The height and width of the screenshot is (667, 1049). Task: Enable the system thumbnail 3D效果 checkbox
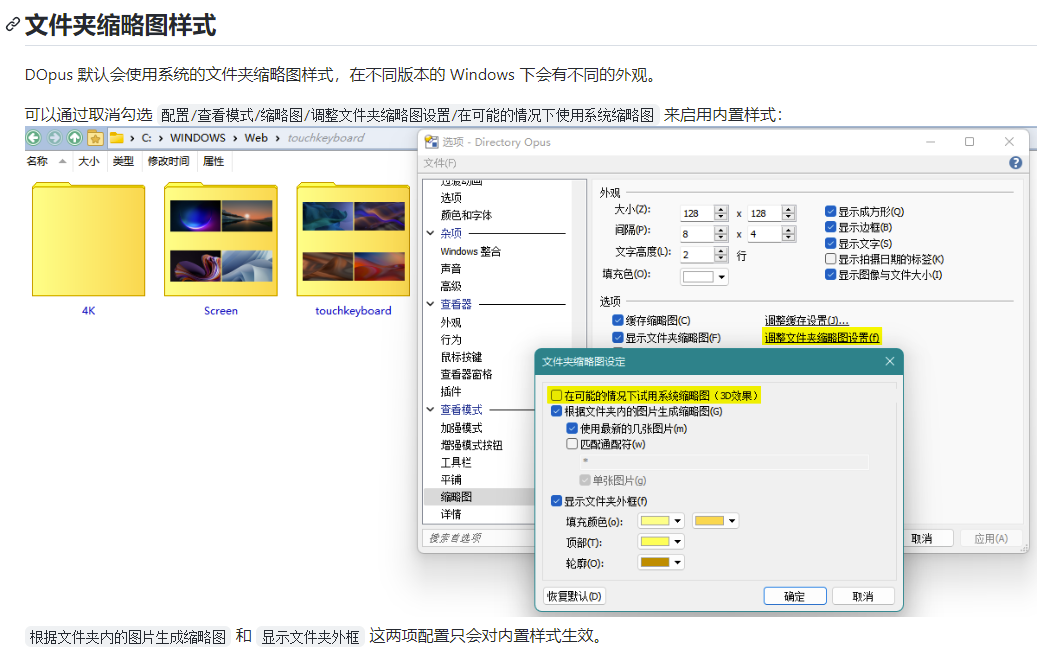557,396
